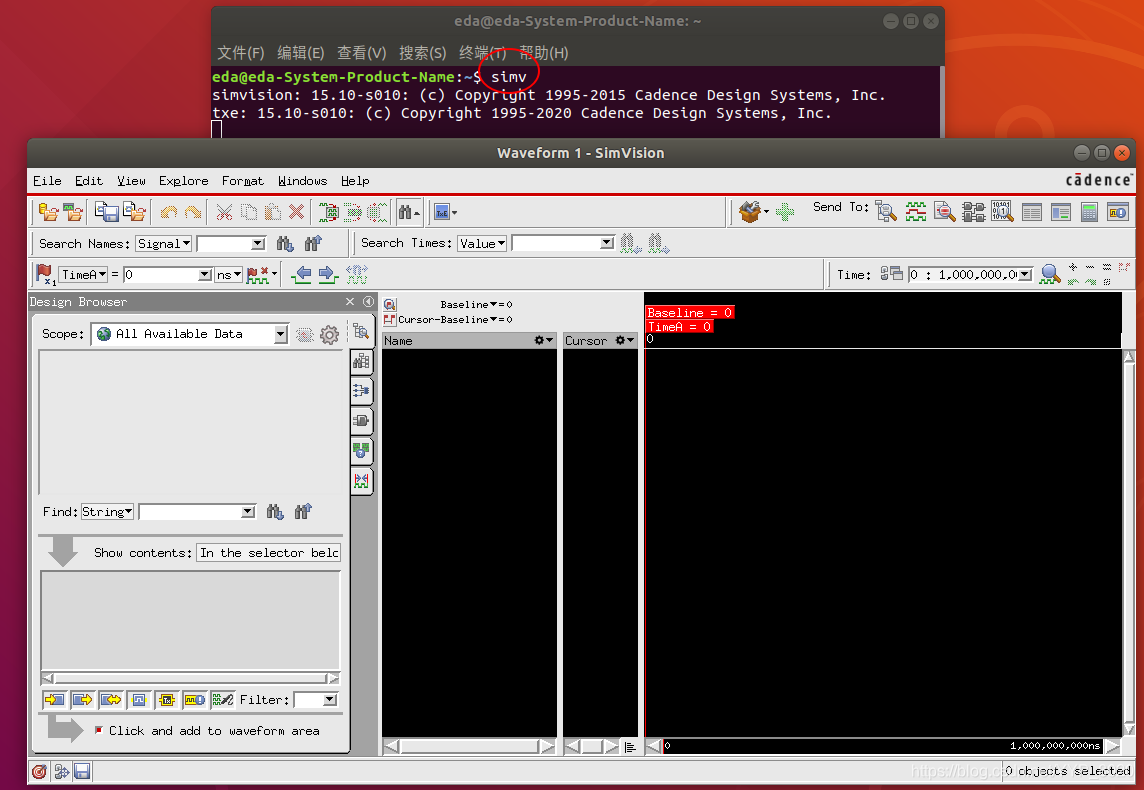Send to Memory Viewer icon
1144x790 pixels.
click(x=1002, y=212)
